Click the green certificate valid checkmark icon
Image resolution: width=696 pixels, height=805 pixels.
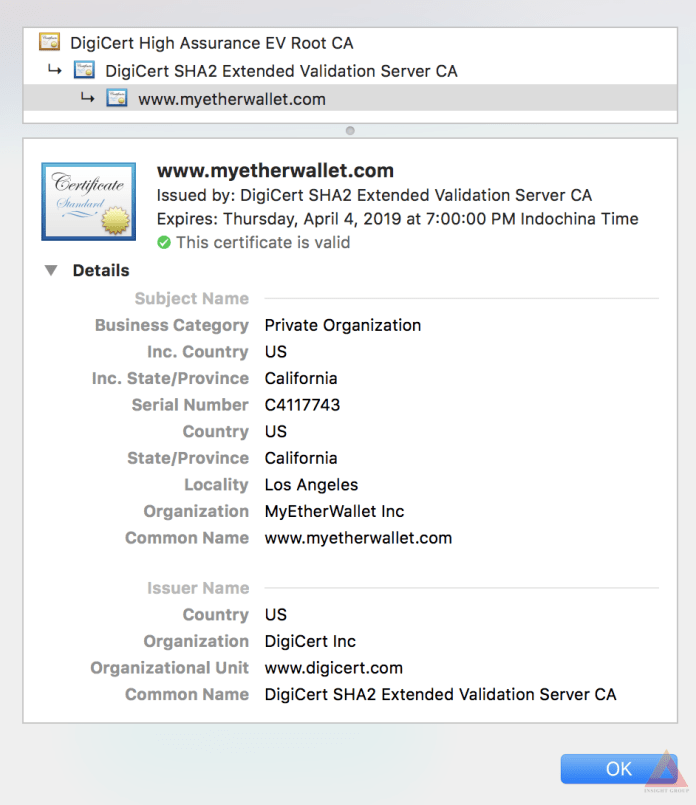(164, 243)
